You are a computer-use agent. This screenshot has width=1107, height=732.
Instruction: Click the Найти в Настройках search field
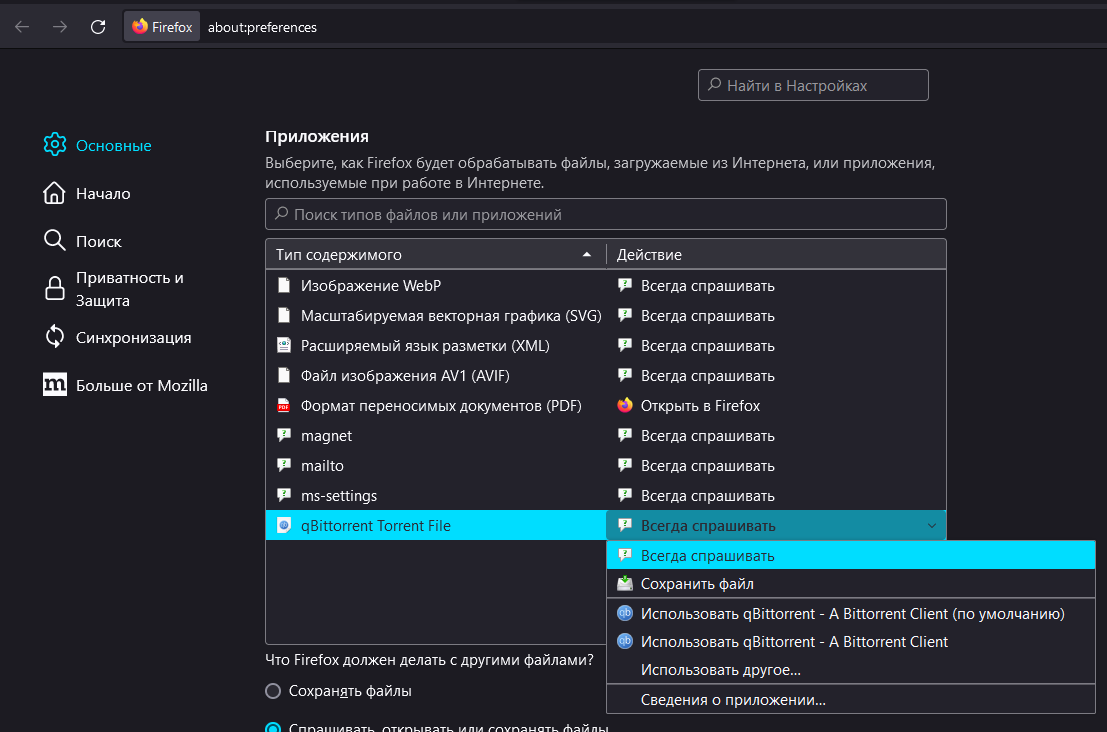pos(813,85)
